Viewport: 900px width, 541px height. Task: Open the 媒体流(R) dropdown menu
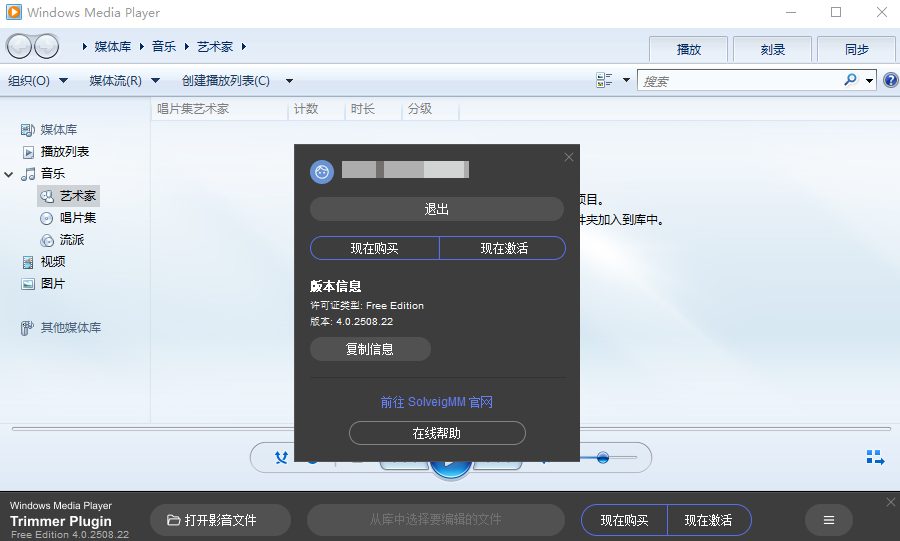pos(124,80)
